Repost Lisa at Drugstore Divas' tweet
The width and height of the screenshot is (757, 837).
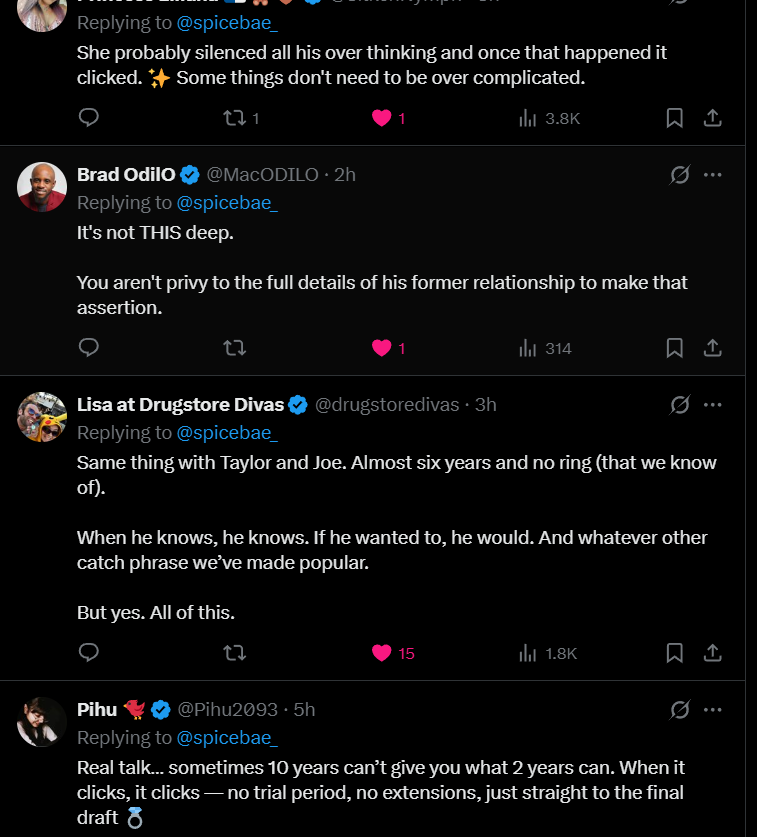coord(234,653)
